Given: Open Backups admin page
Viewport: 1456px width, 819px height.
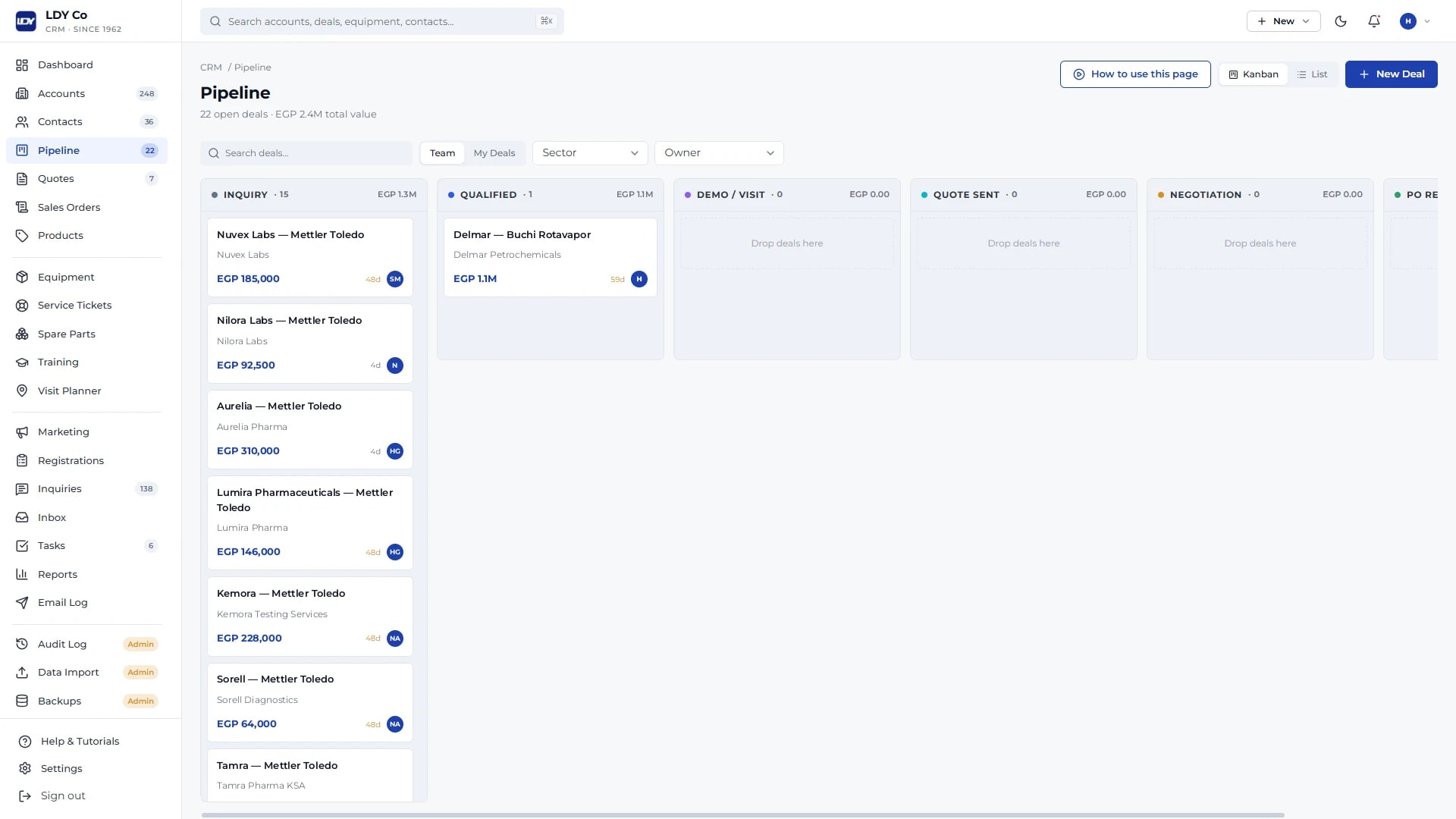Looking at the screenshot, I should (86, 701).
